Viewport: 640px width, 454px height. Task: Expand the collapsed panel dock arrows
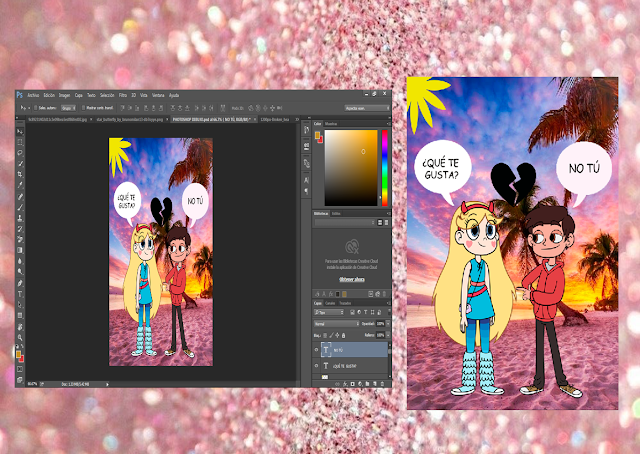[307, 118]
